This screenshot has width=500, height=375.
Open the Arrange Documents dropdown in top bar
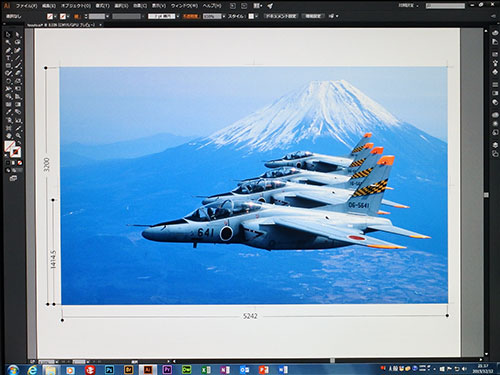coord(258,6)
